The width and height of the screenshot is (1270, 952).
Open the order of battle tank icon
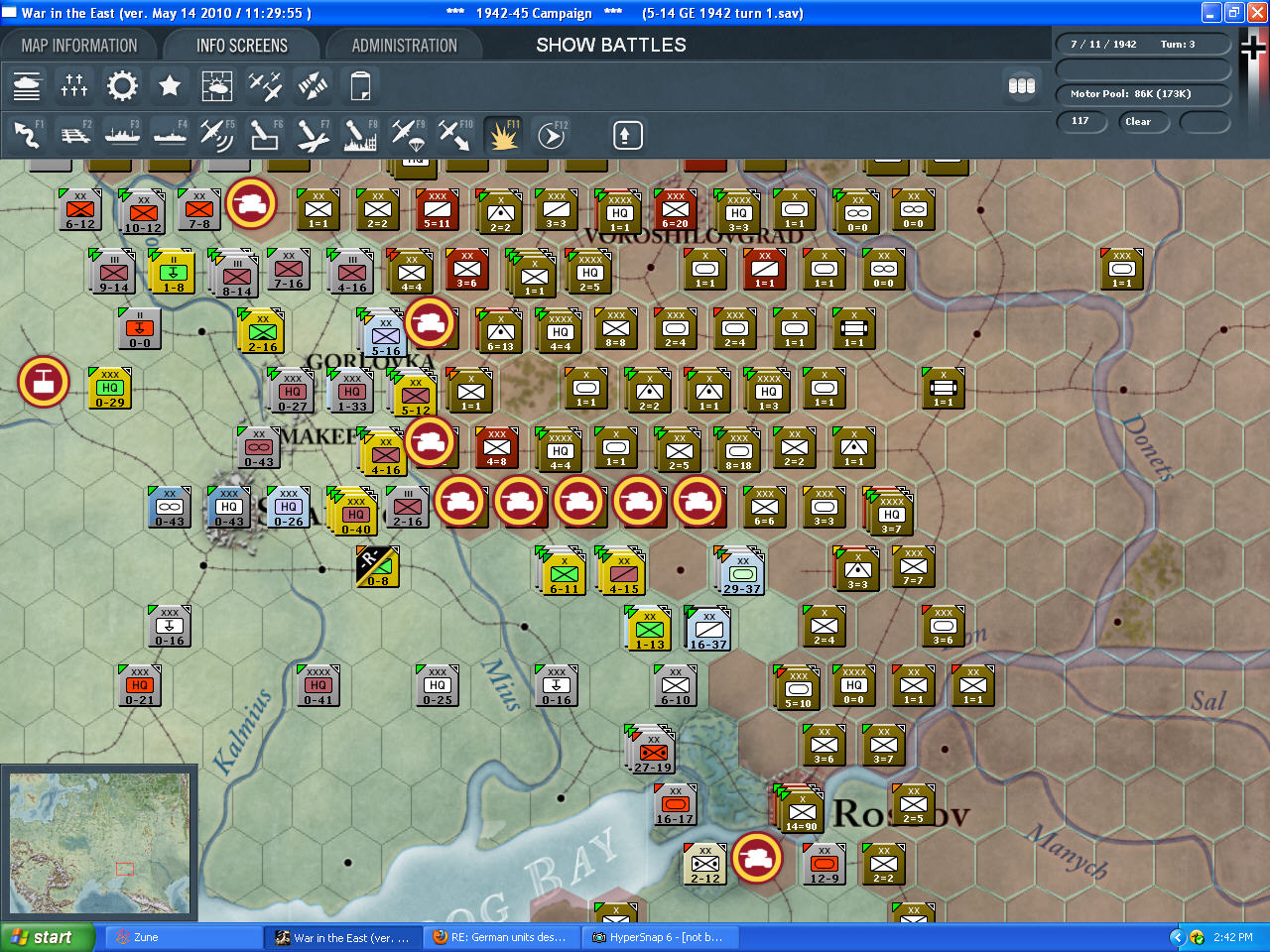coord(27,86)
